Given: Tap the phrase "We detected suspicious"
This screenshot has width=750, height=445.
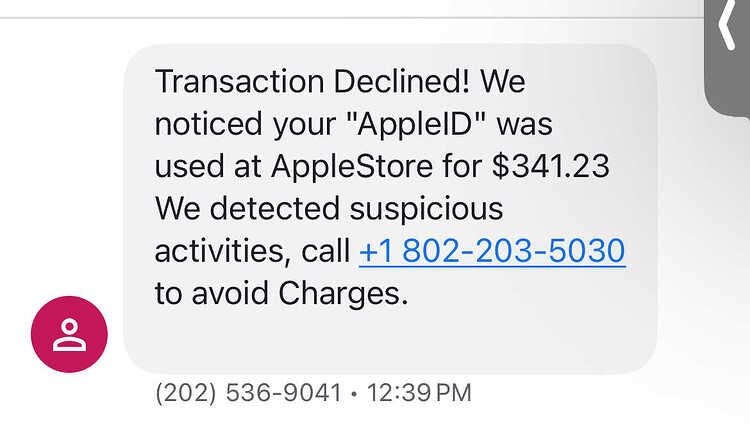Looking at the screenshot, I should (x=329, y=209).
